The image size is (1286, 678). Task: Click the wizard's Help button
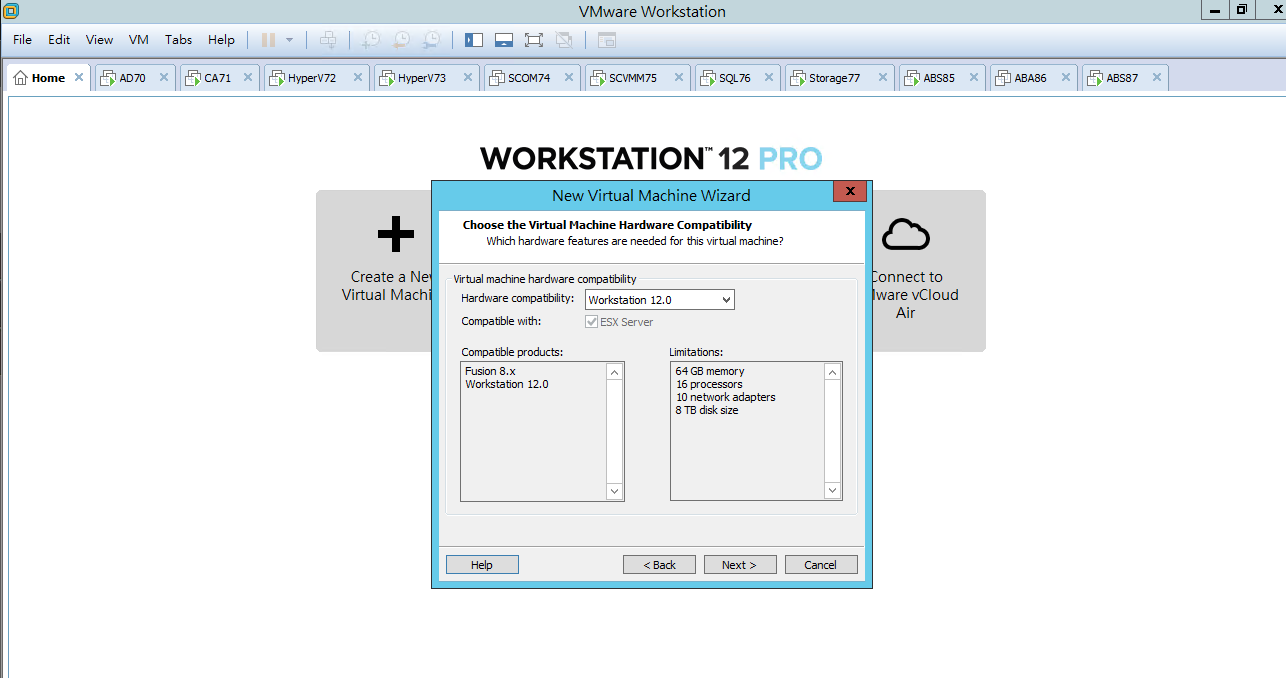(x=482, y=565)
